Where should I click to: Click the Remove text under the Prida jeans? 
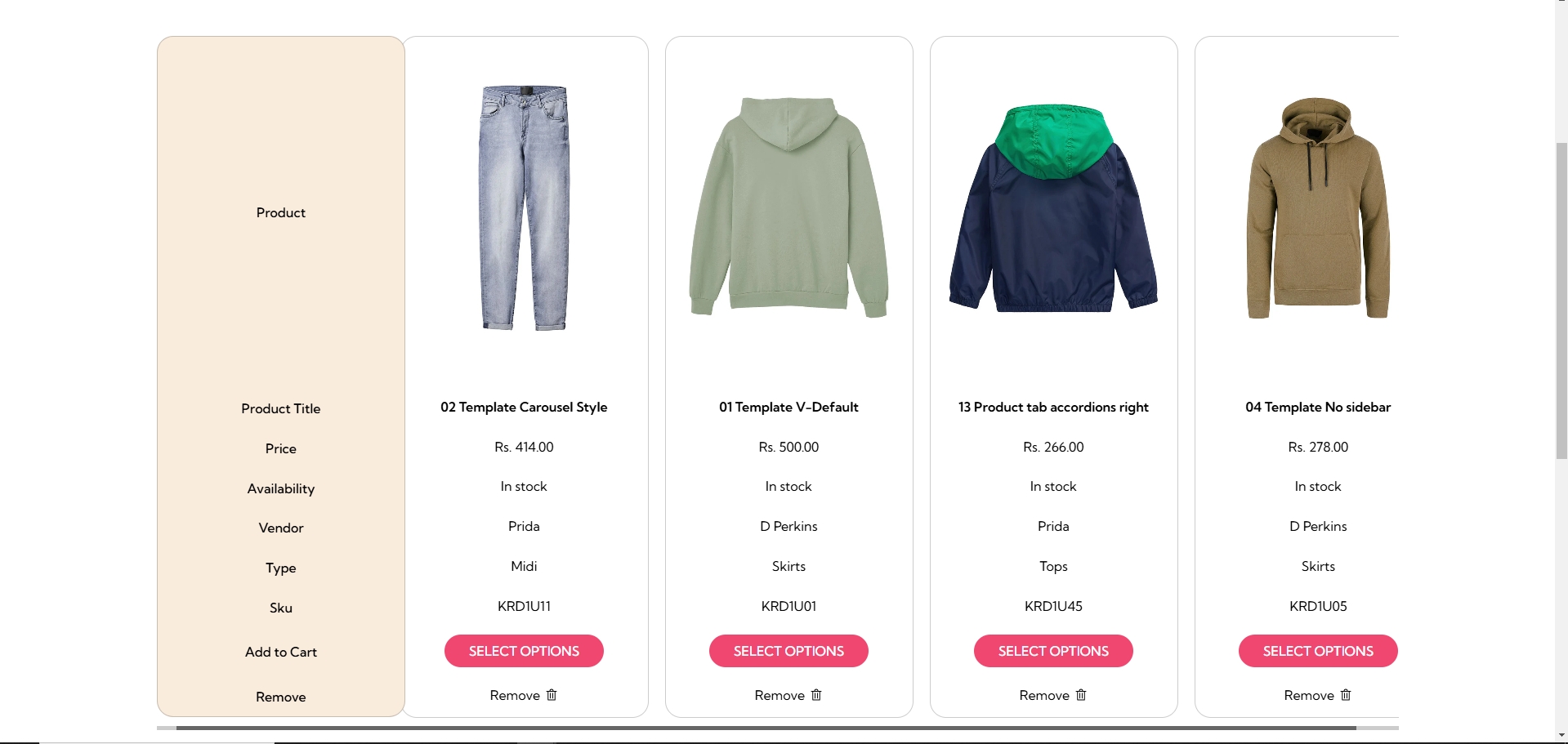coord(515,695)
